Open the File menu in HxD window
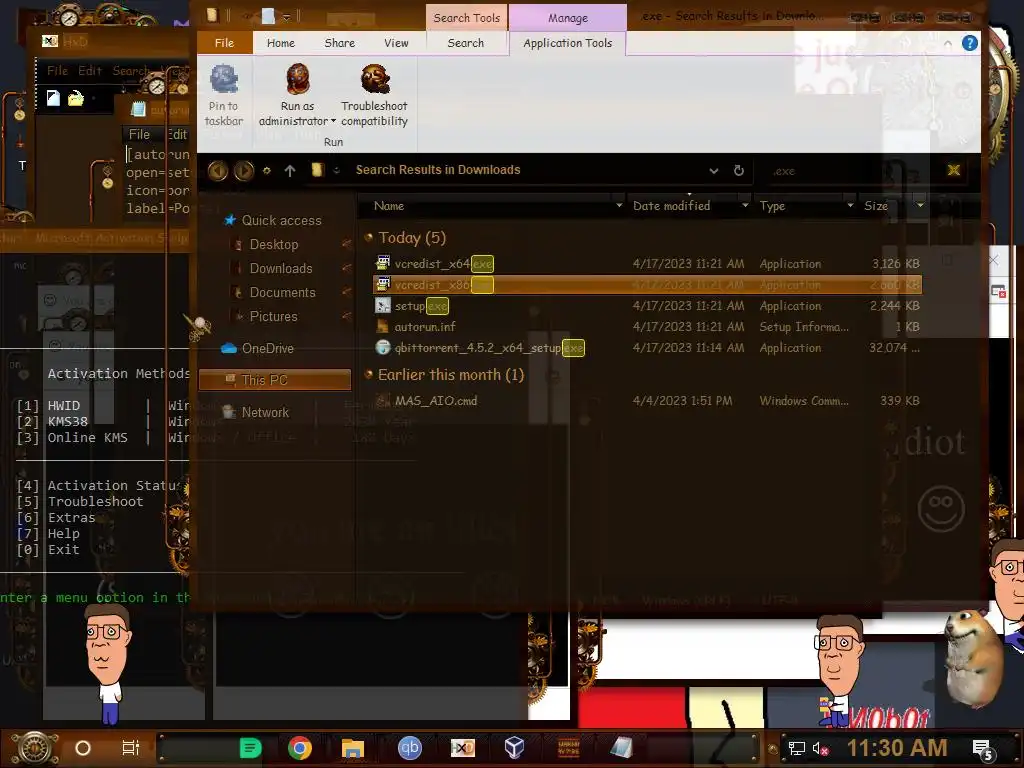 [57, 71]
